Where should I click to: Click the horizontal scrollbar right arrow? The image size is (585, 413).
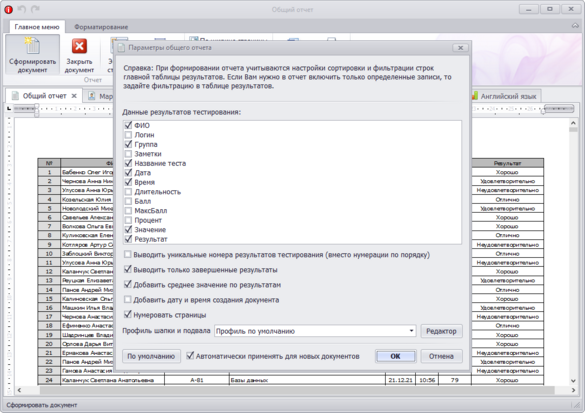point(573,390)
